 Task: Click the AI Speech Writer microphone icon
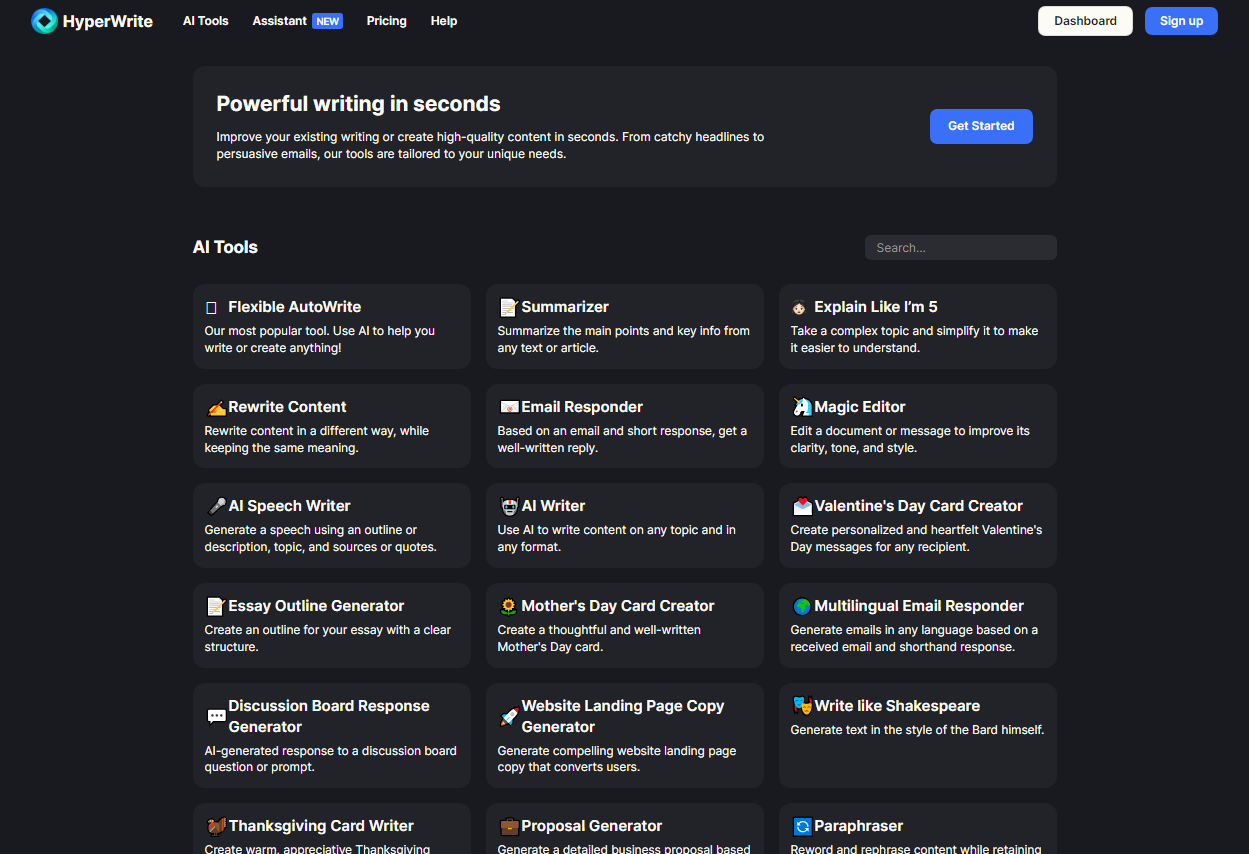tap(216, 507)
